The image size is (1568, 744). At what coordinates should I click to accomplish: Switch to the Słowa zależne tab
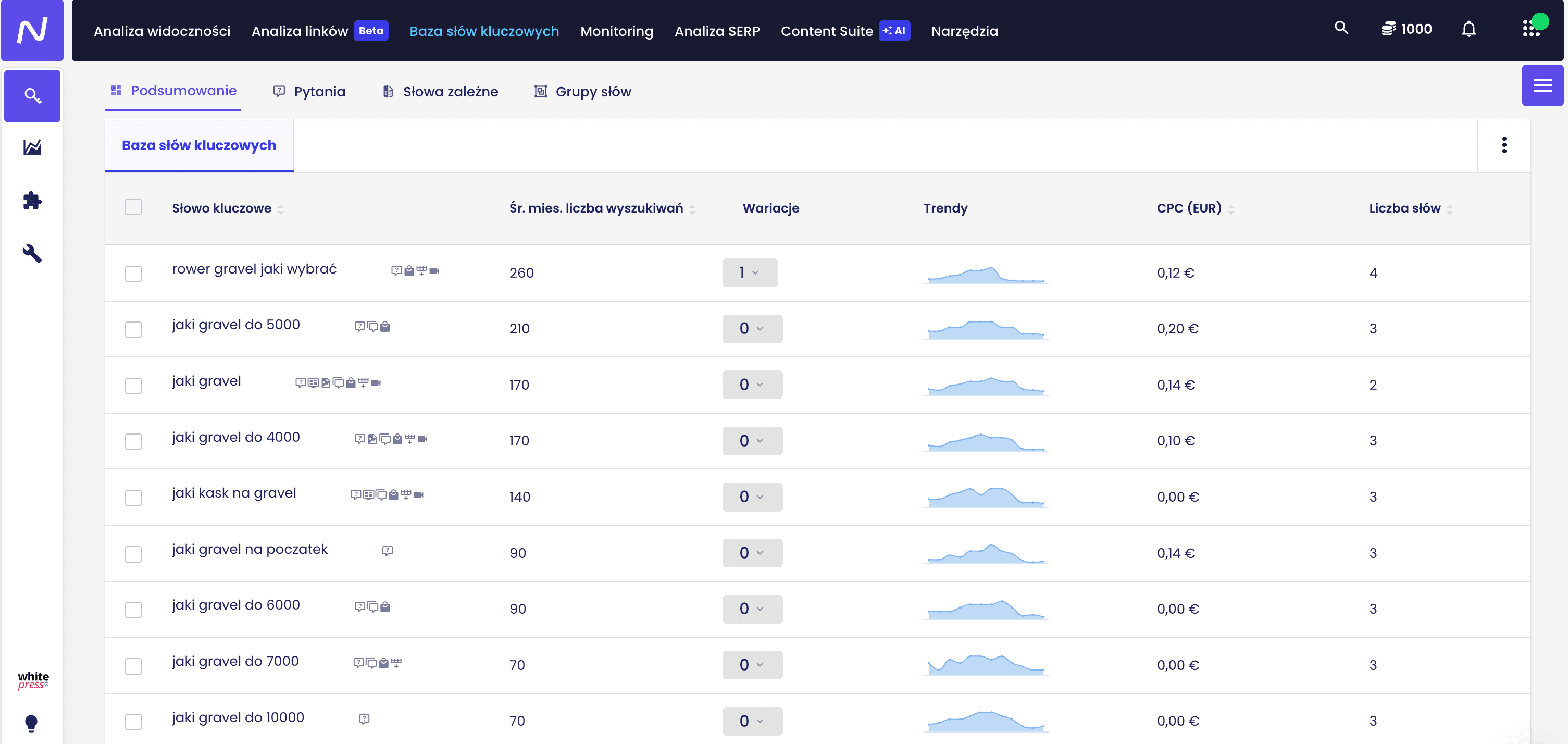tap(440, 91)
